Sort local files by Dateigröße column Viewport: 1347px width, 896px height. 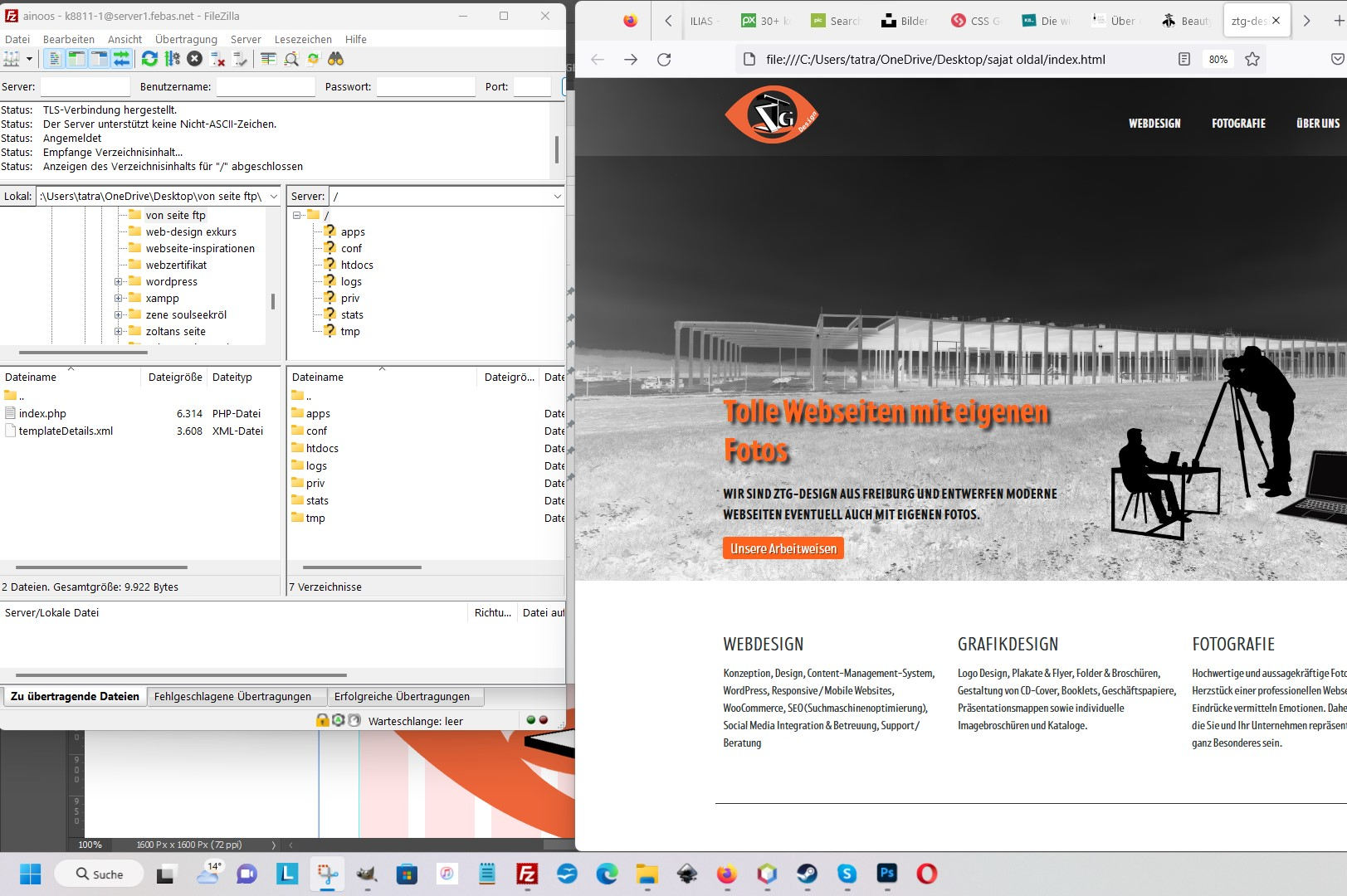tap(175, 377)
